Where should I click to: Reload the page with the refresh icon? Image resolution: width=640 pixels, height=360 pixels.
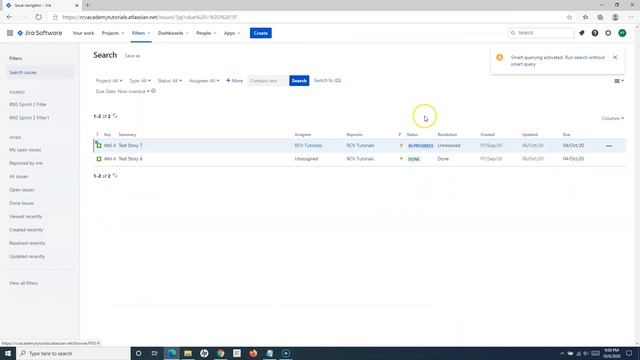pos(38,17)
